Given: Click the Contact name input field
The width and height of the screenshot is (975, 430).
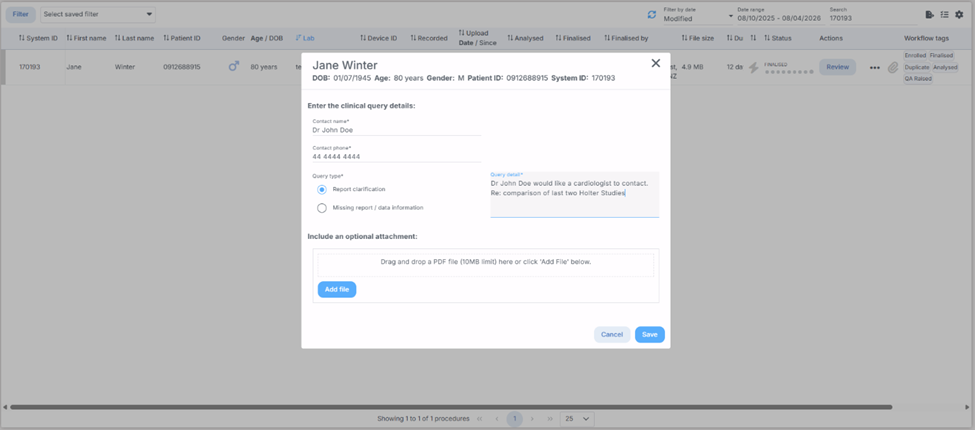Looking at the screenshot, I should point(396,129).
